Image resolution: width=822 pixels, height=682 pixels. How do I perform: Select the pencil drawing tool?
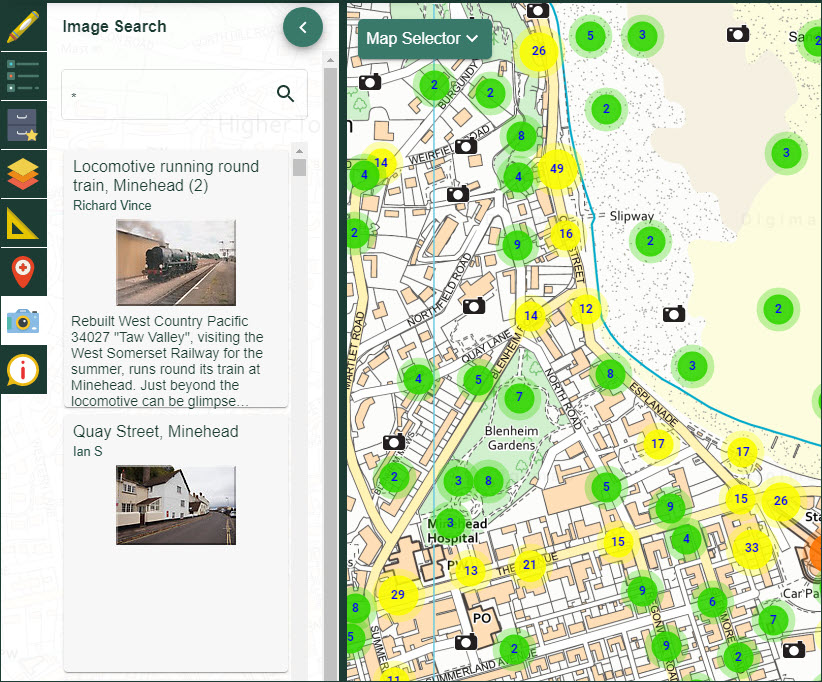click(x=23, y=26)
